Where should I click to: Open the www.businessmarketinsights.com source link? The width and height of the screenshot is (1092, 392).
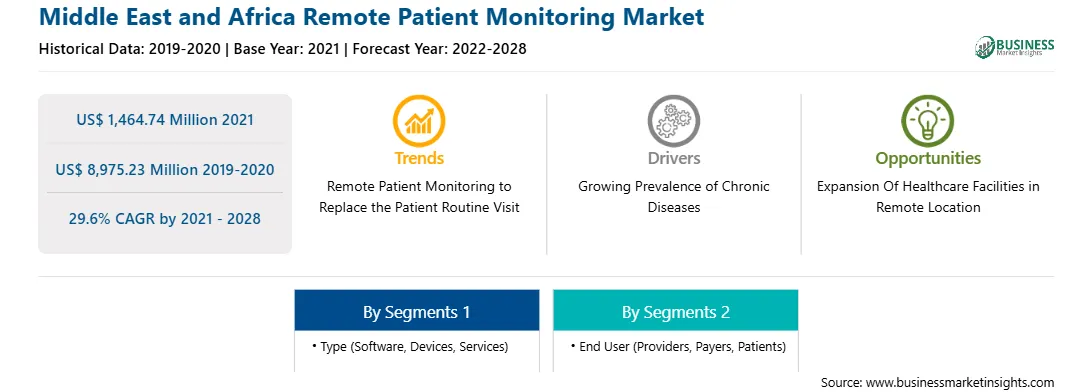click(960, 382)
